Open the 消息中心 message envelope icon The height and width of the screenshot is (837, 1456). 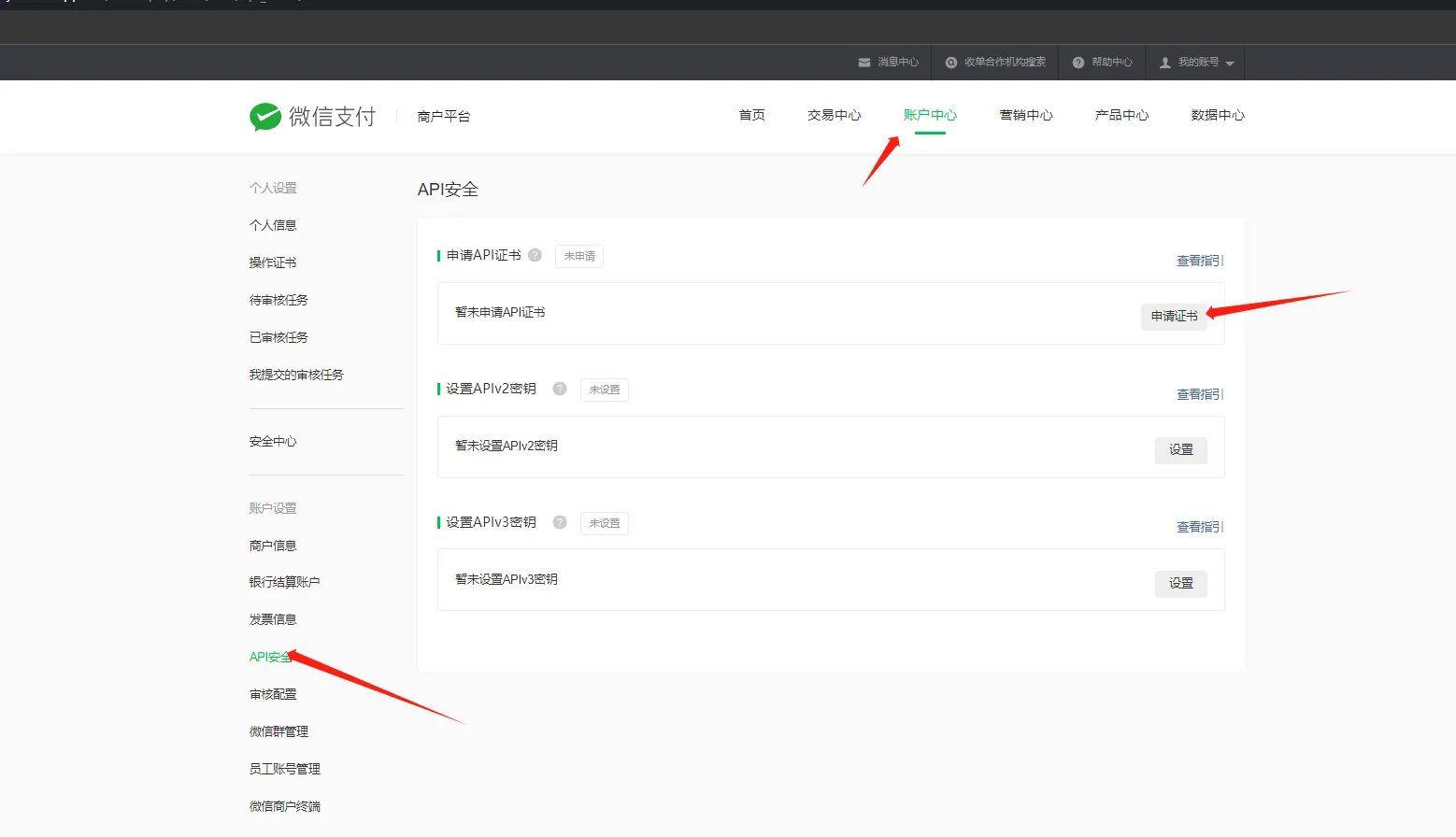point(864,62)
